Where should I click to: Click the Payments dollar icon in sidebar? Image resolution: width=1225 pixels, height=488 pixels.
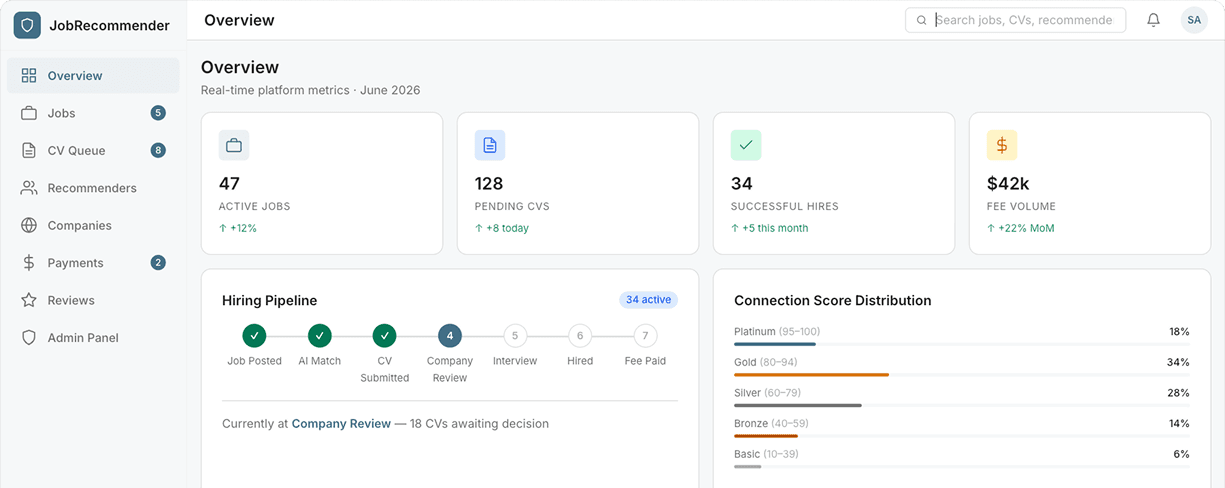coord(29,263)
